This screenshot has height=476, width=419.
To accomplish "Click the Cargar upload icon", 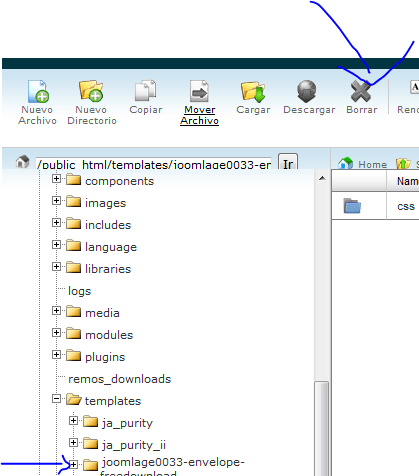I will (253, 91).
